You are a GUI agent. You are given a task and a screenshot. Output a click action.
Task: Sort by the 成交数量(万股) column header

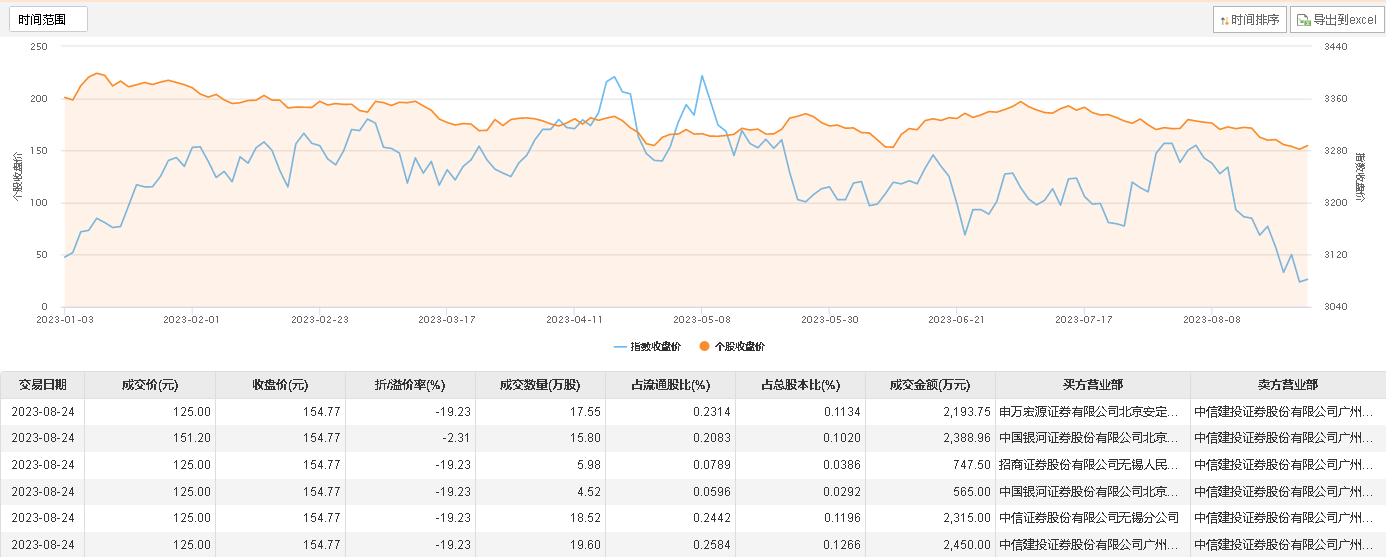tap(539, 385)
